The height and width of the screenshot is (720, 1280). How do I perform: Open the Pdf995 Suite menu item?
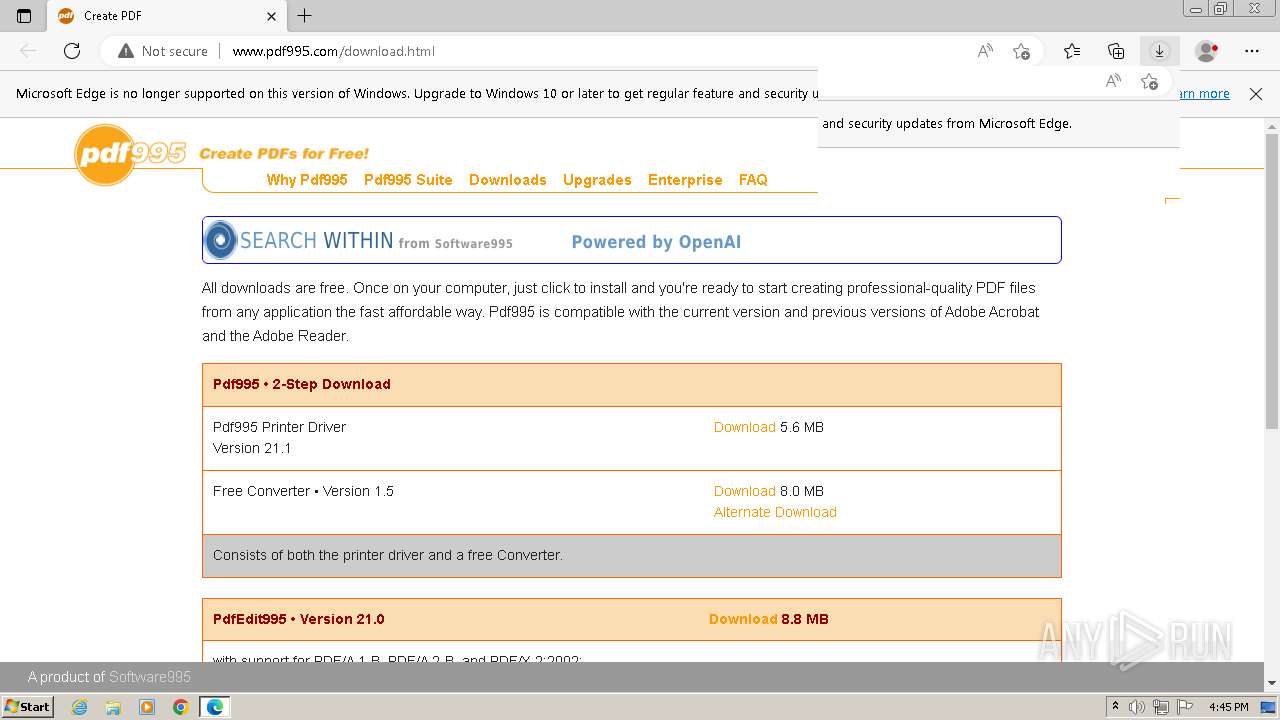408,180
